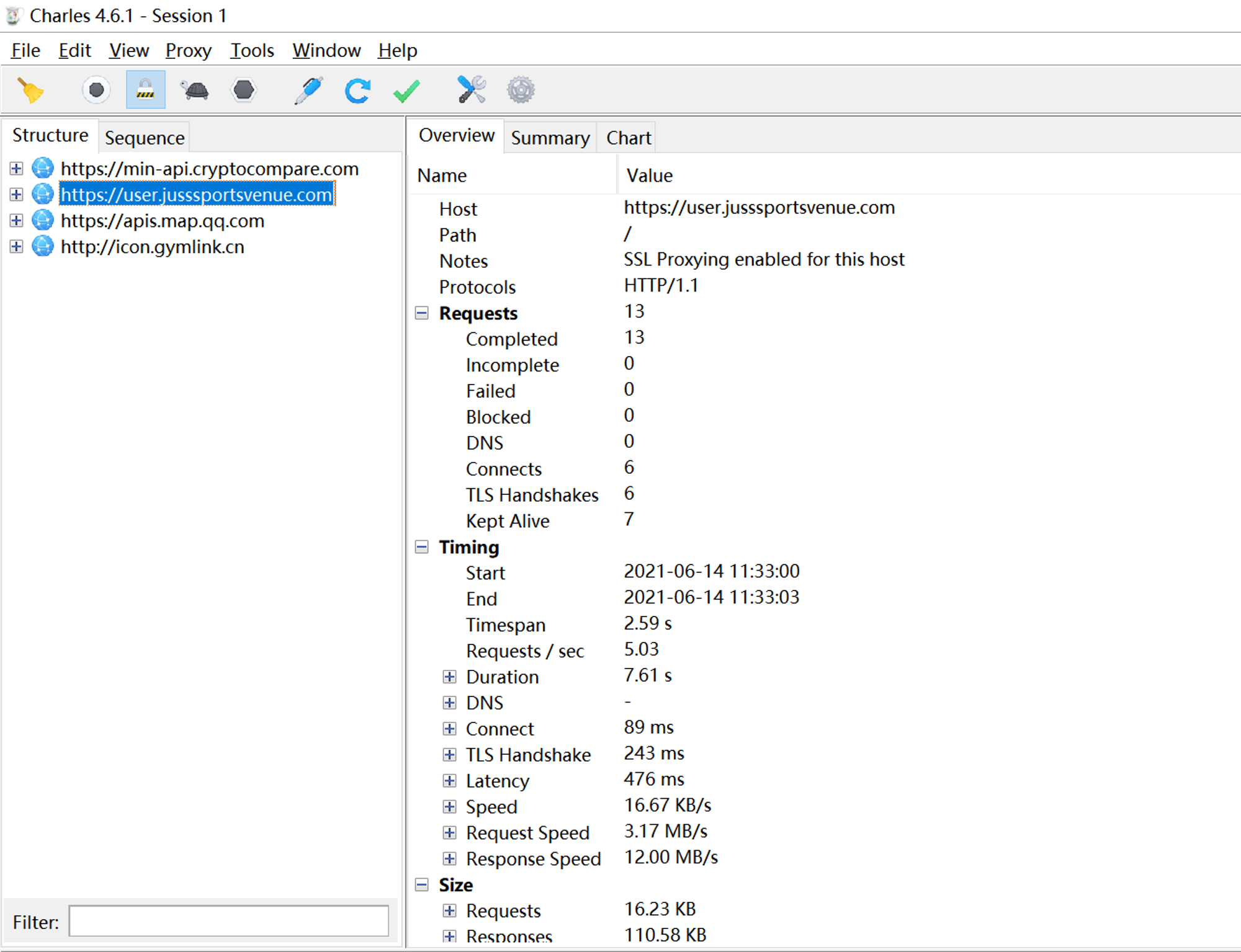The image size is (1241, 952).
Task: Select the Overview tab
Action: 457,136
